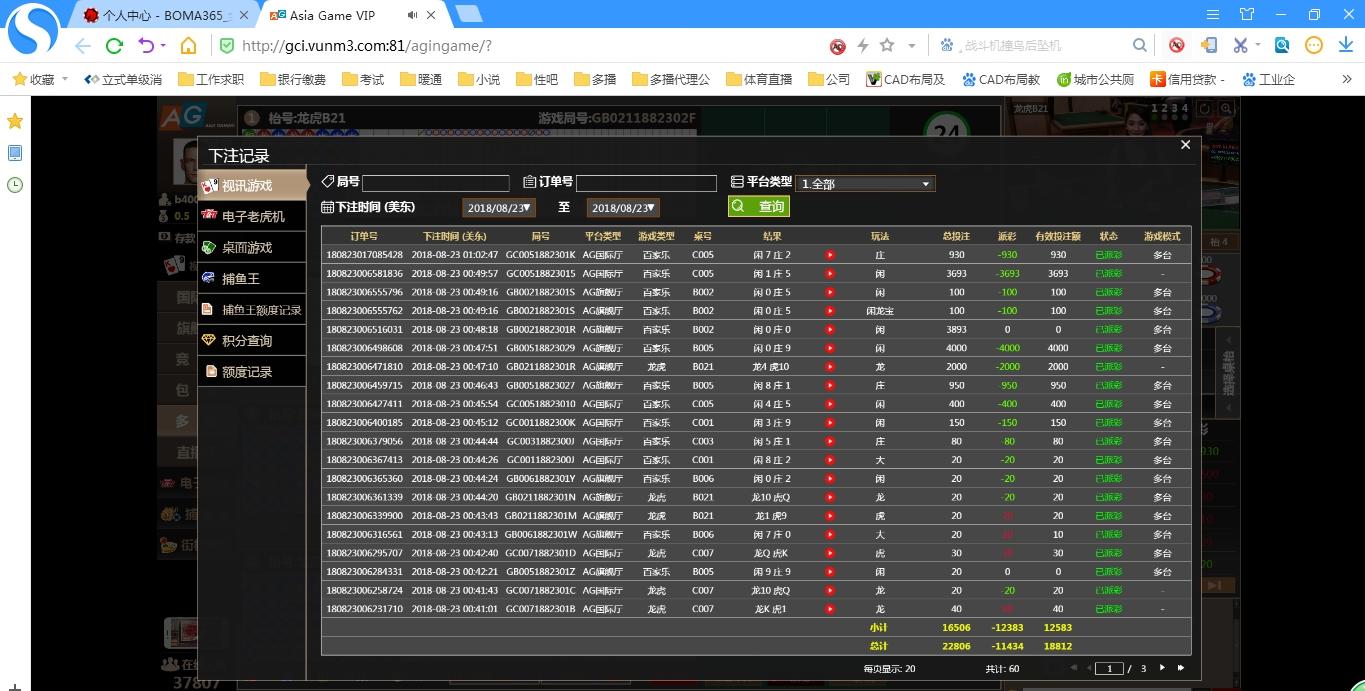Open 额度记录 quota records section
Image resolution: width=1365 pixels, height=691 pixels.
point(246,371)
